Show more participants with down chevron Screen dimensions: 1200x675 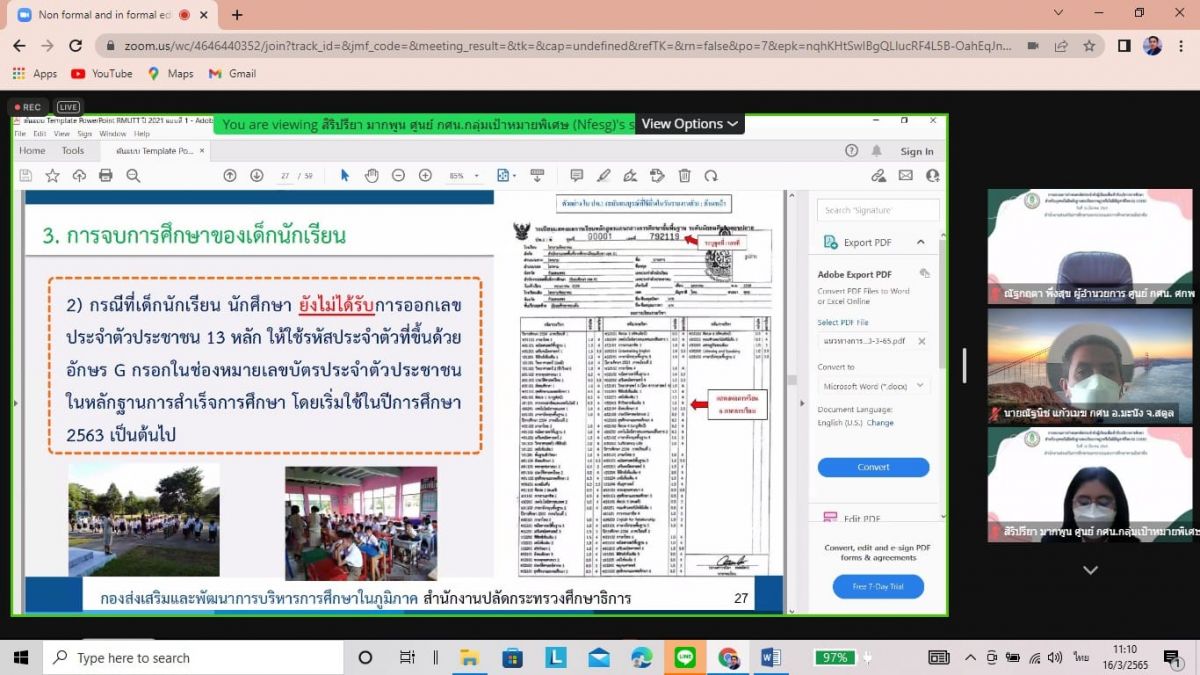(x=1090, y=570)
